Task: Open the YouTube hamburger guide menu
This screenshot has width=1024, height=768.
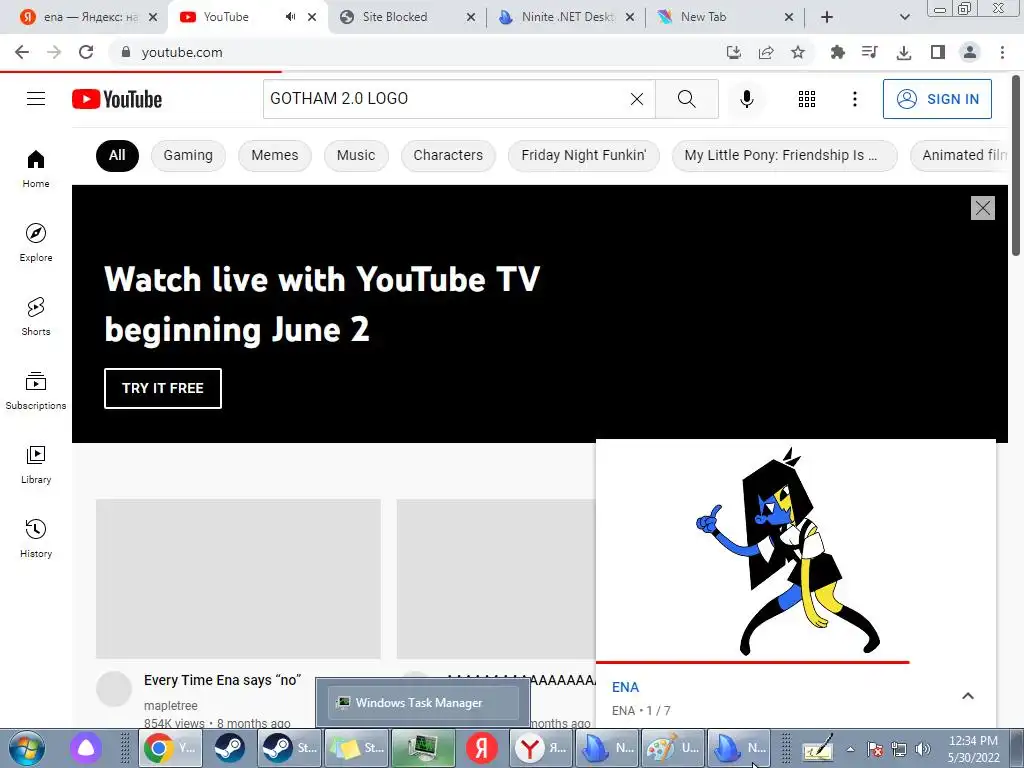Action: click(x=36, y=99)
